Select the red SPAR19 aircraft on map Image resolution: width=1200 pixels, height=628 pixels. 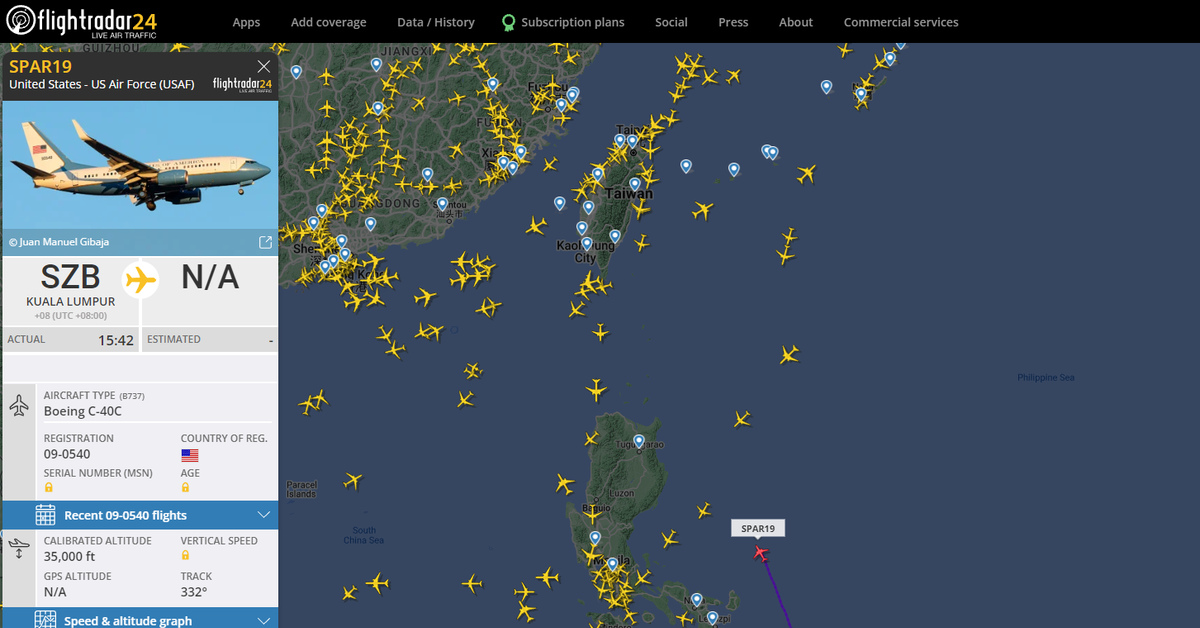761,552
